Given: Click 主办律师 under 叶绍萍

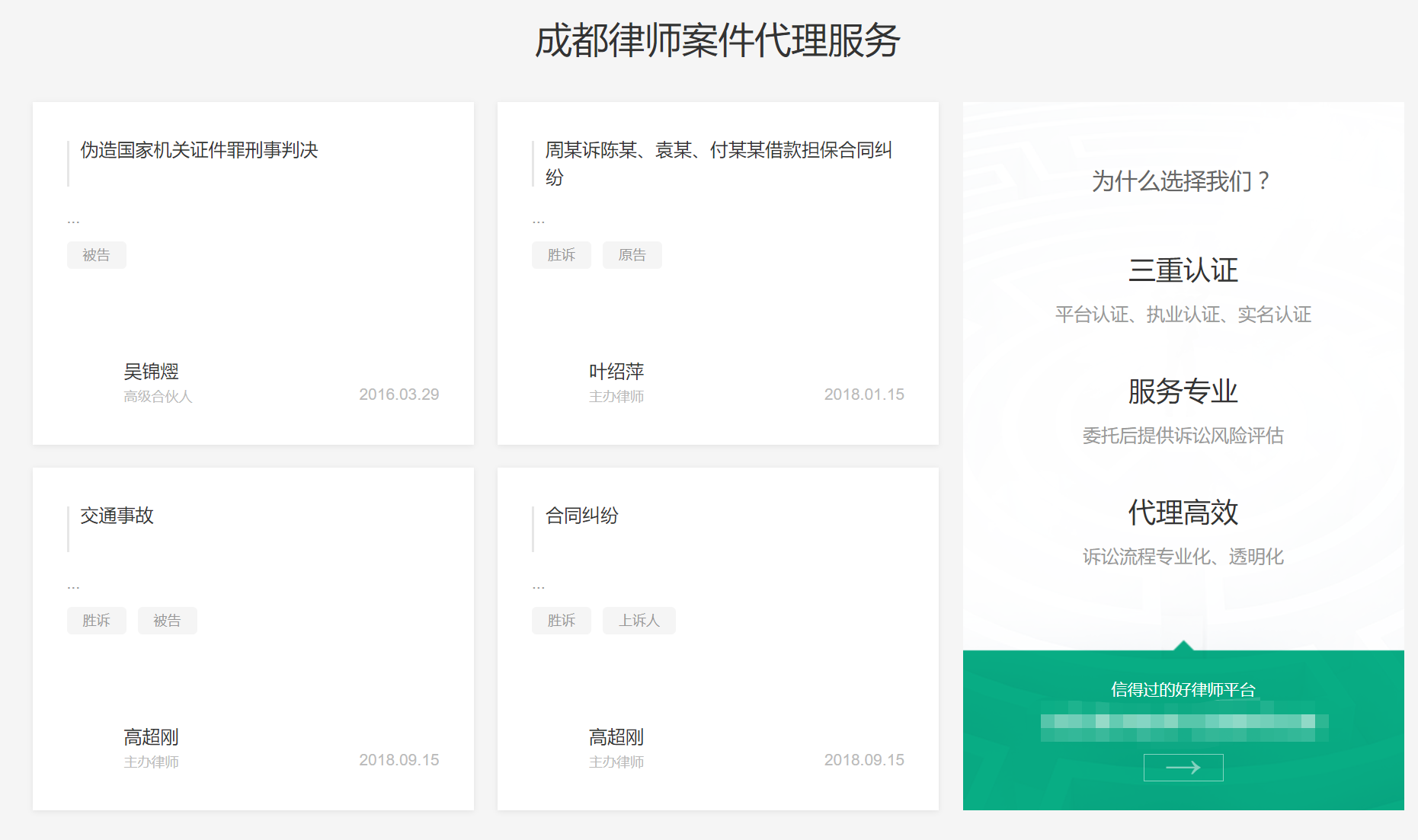Looking at the screenshot, I should 616,397.
